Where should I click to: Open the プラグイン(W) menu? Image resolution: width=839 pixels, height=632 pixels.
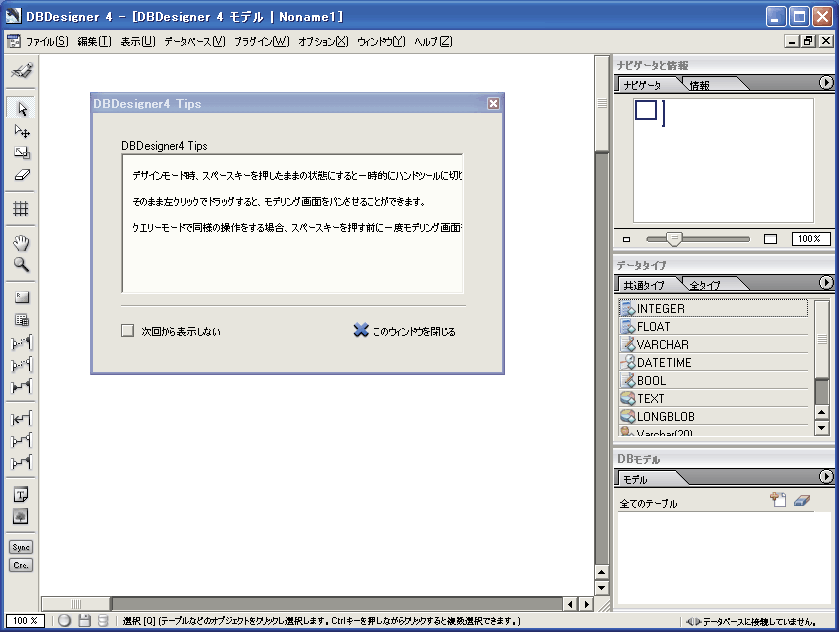[x=262, y=41]
